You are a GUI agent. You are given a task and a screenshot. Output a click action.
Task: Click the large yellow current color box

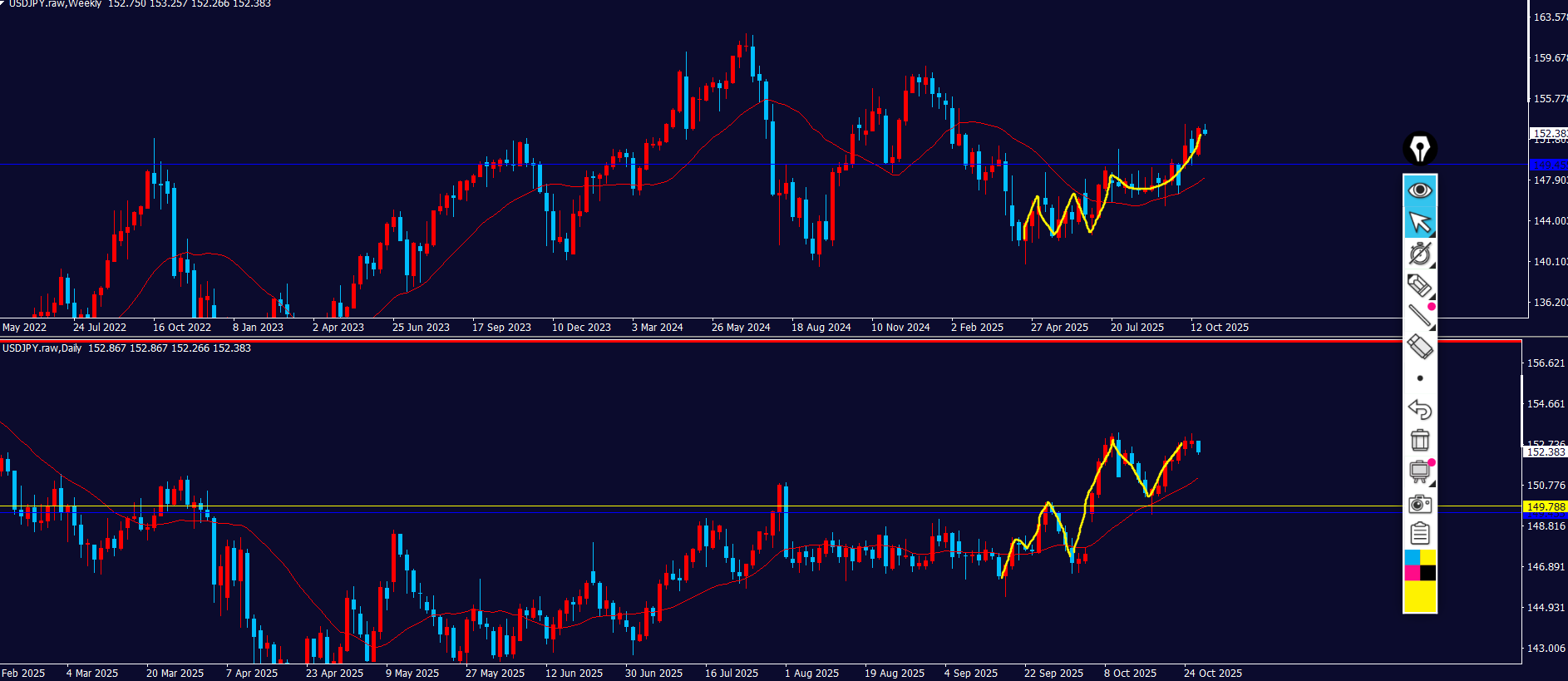1420,596
